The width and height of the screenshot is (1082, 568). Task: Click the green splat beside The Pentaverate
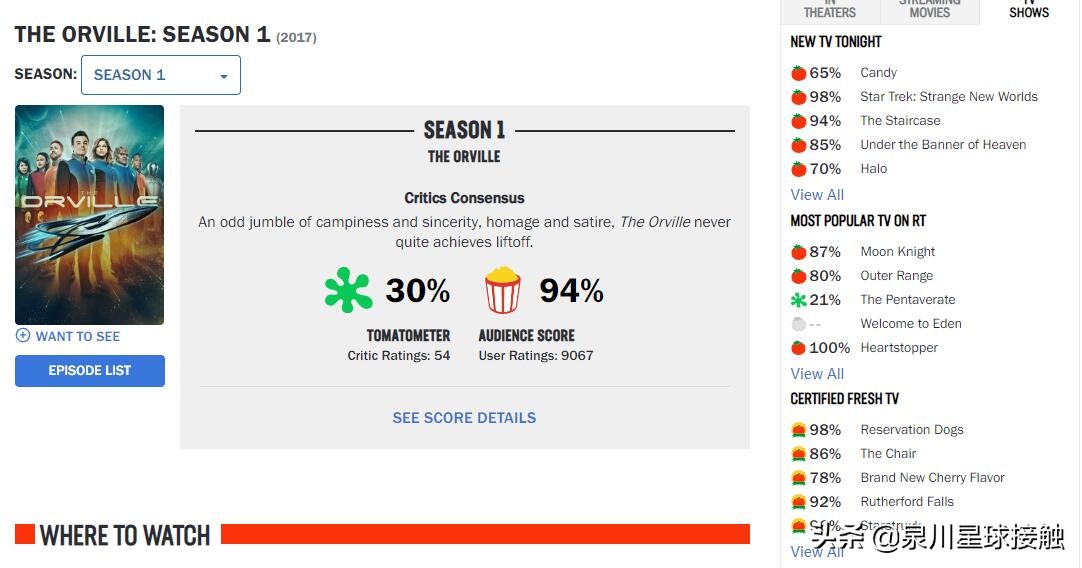click(798, 300)
